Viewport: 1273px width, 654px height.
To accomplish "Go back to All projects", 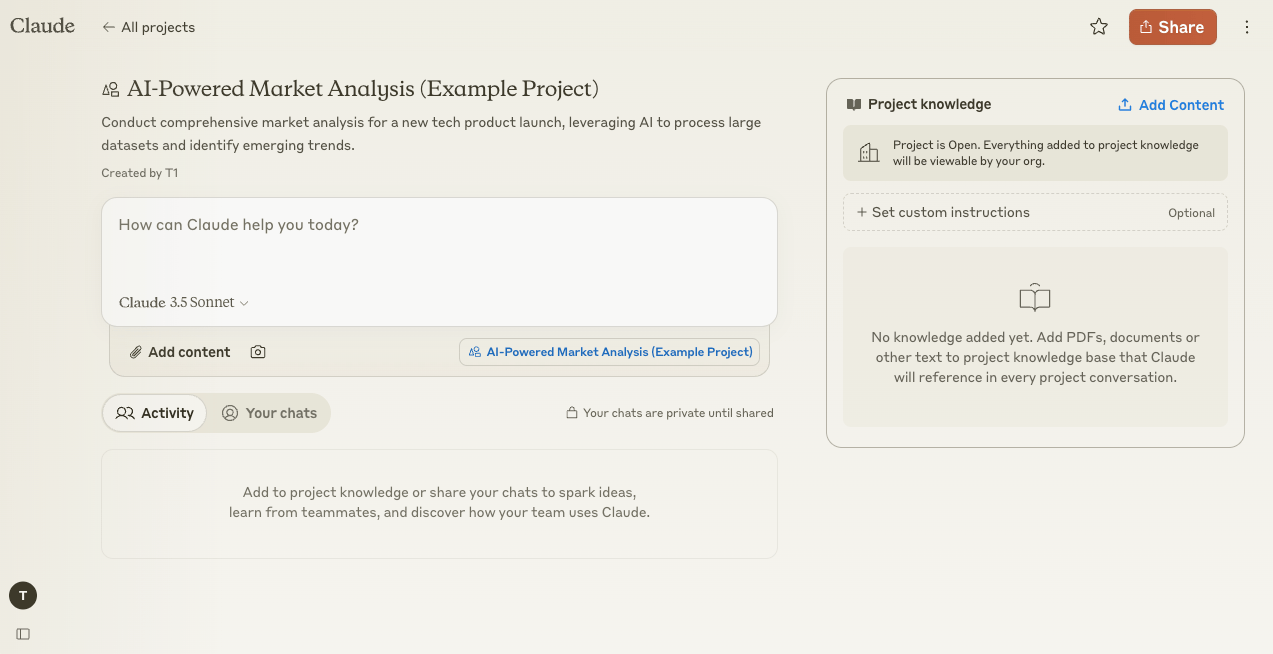I will pyautogui.click(x=149, y=27).
